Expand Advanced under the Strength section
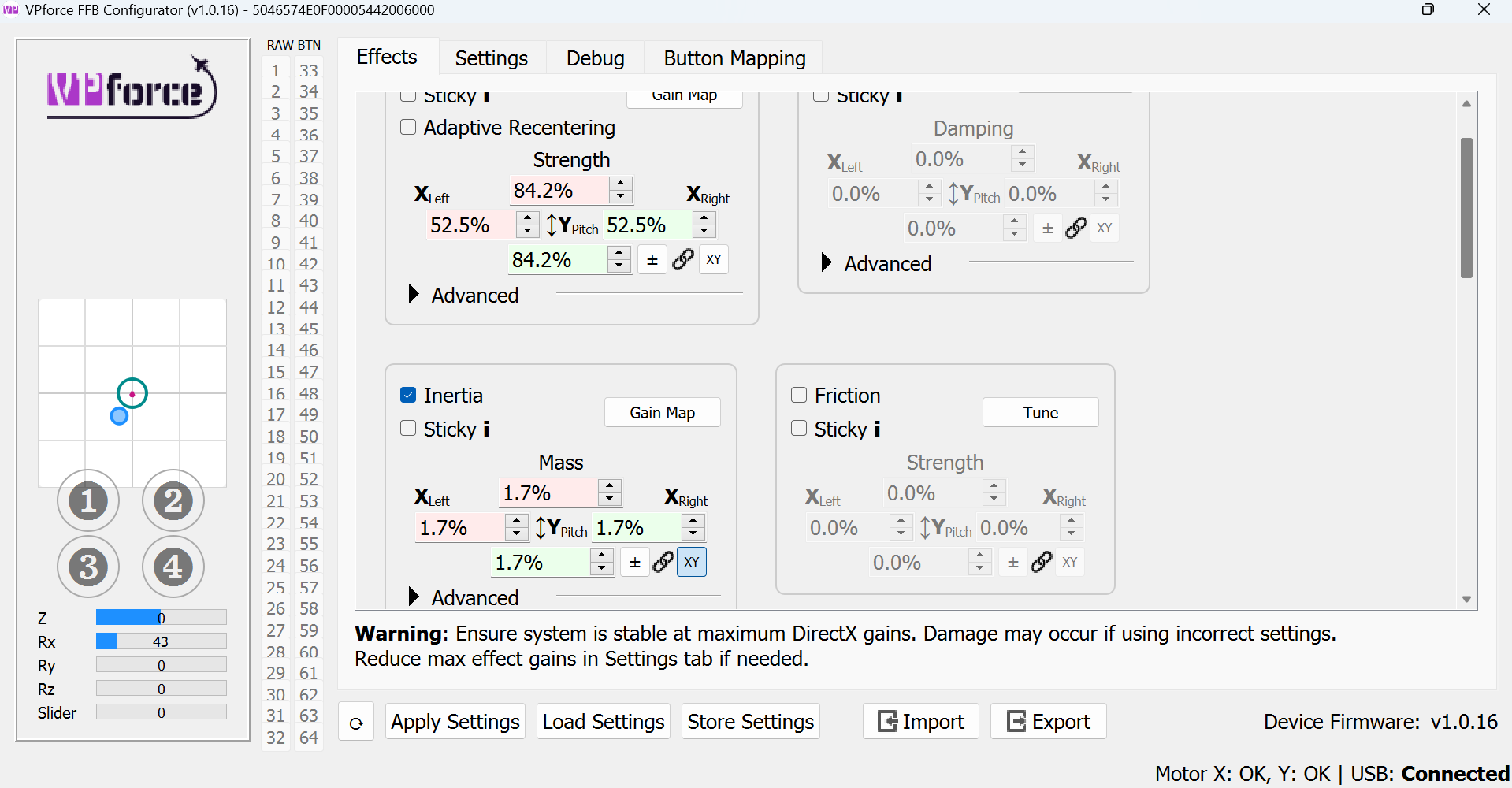1512x788 pixels. (x=414, y=294)
